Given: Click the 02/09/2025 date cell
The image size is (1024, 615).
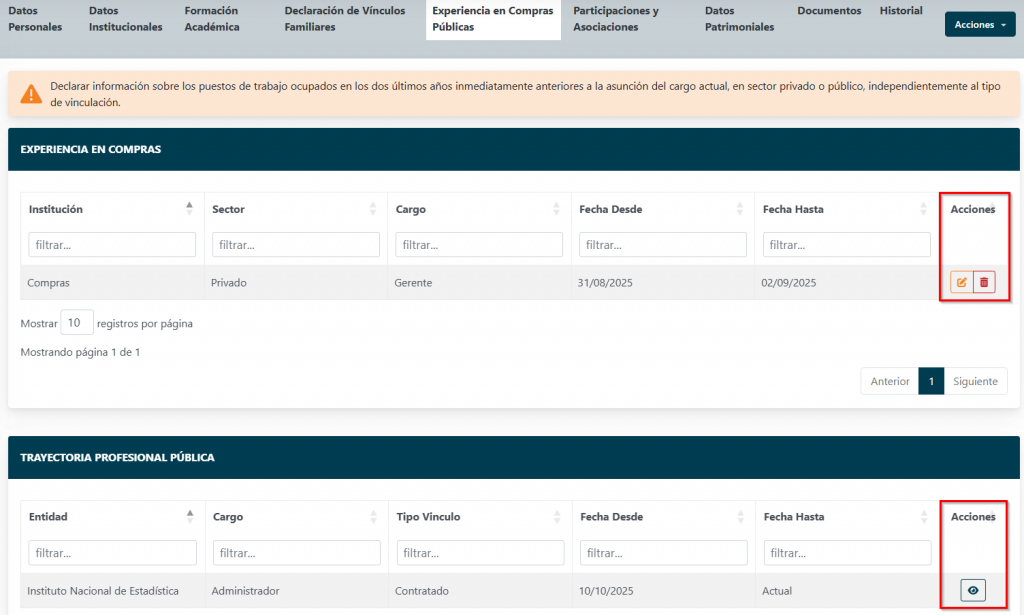Looking at the screenshot, I should (x=846, y=283).
